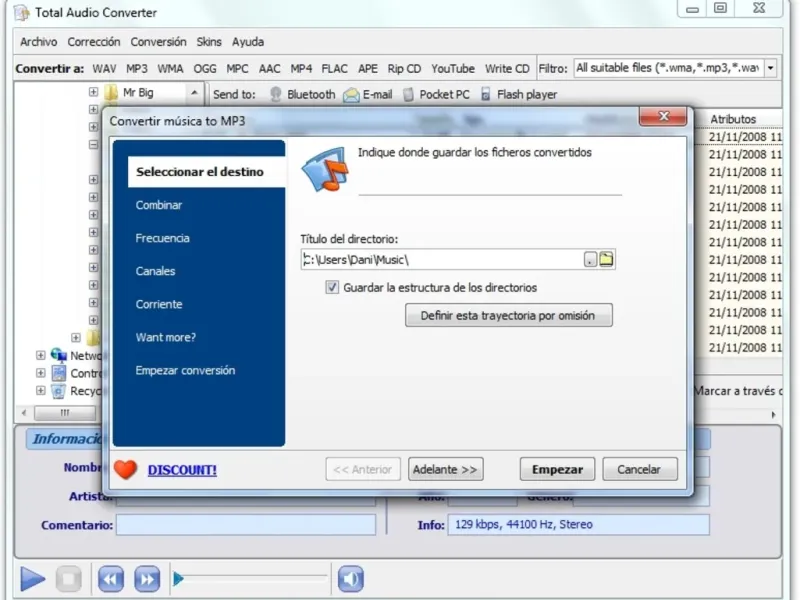Image resolution: width=800 pixels, height=600 pixels.
Task: Select the Control Panel tree item
Action: [x=77, y=373]
